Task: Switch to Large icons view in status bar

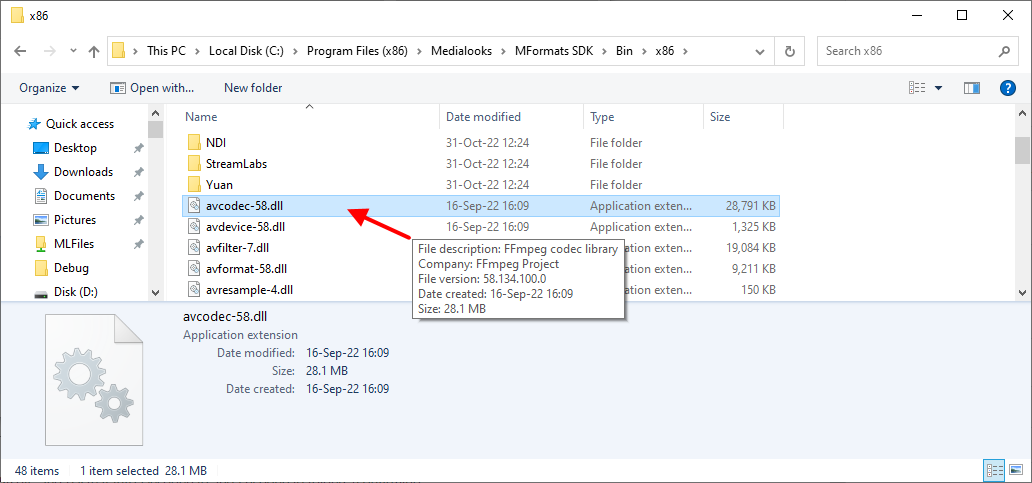Action: [1016, 470]
